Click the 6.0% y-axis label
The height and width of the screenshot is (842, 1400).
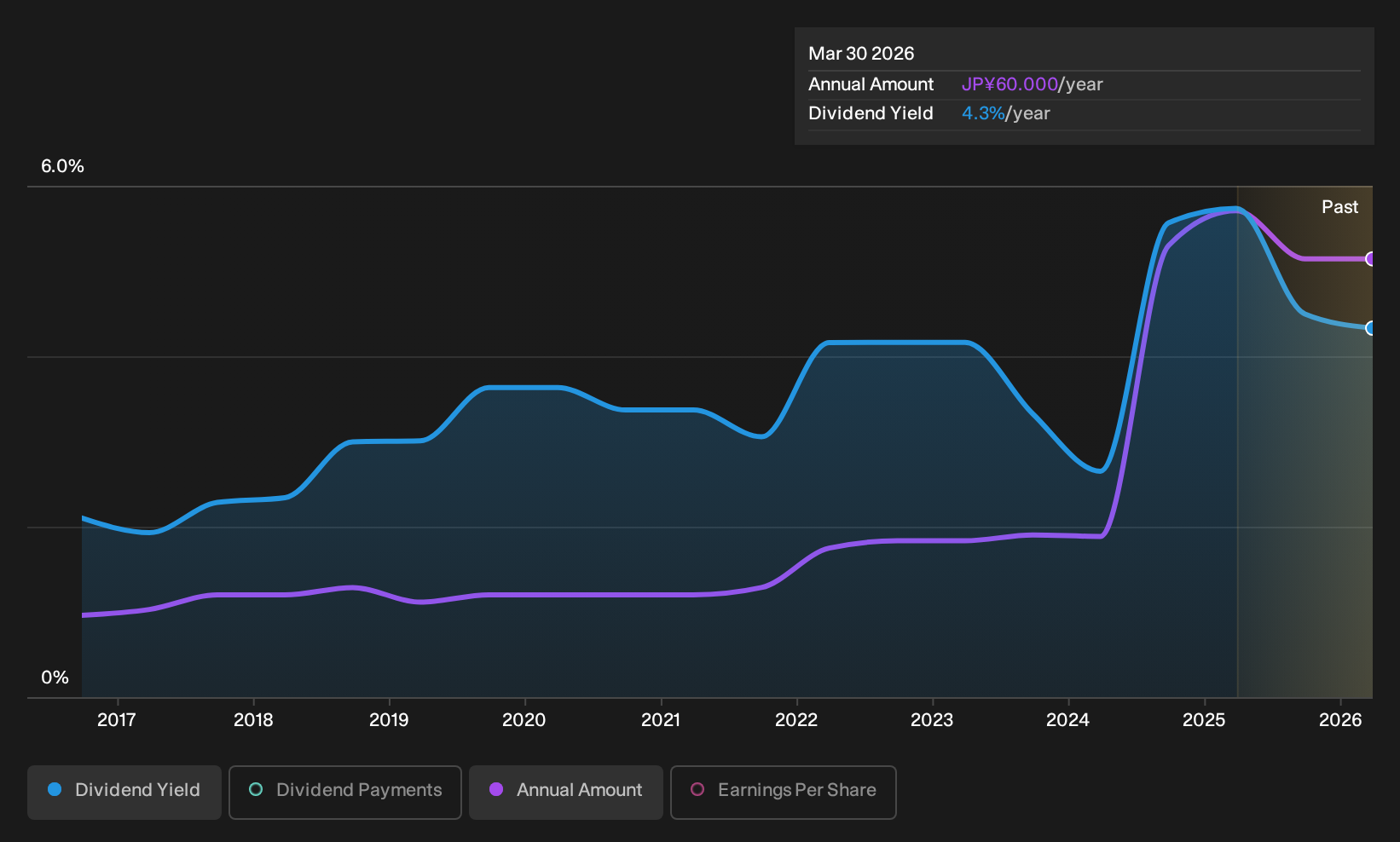[x=62, y=166]
